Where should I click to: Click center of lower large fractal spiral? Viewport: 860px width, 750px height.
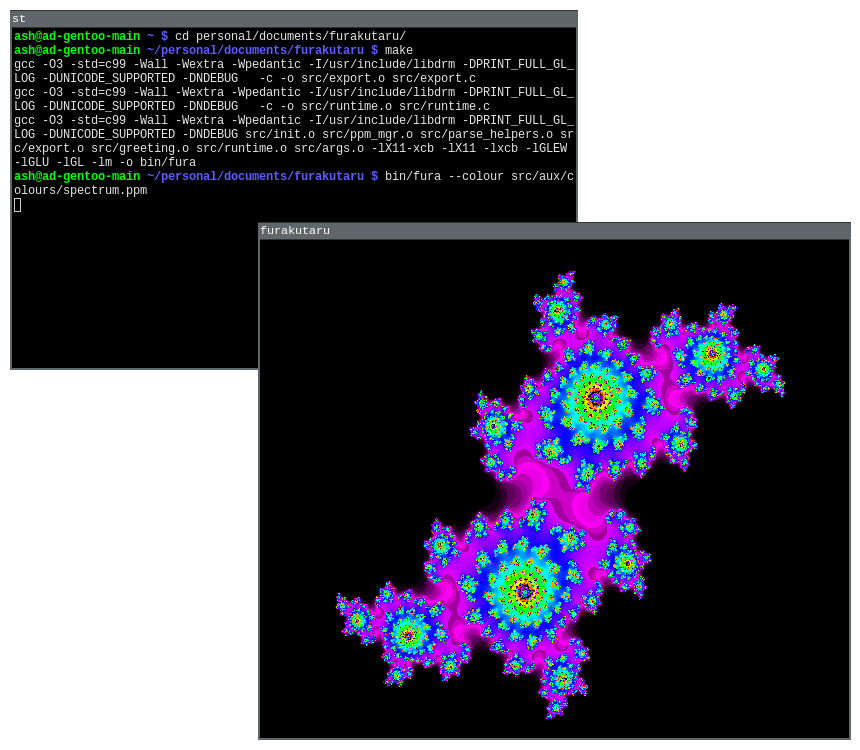[524, 592]
